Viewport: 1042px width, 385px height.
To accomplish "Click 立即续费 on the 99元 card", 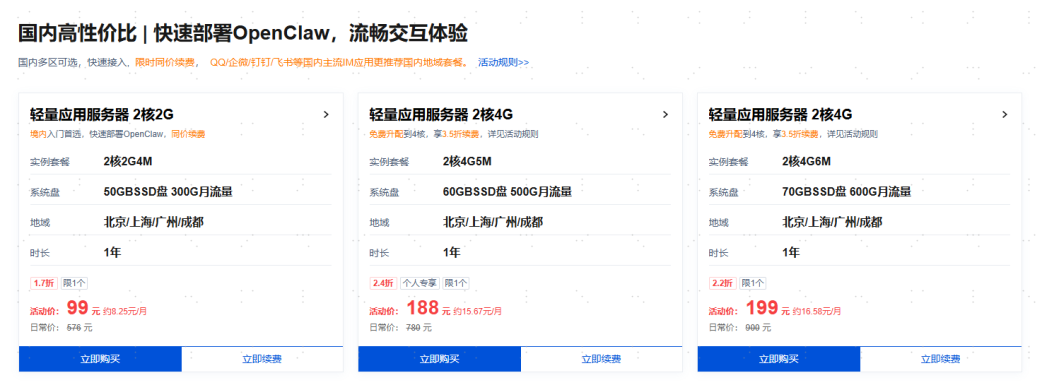I will tap(262, 359).
